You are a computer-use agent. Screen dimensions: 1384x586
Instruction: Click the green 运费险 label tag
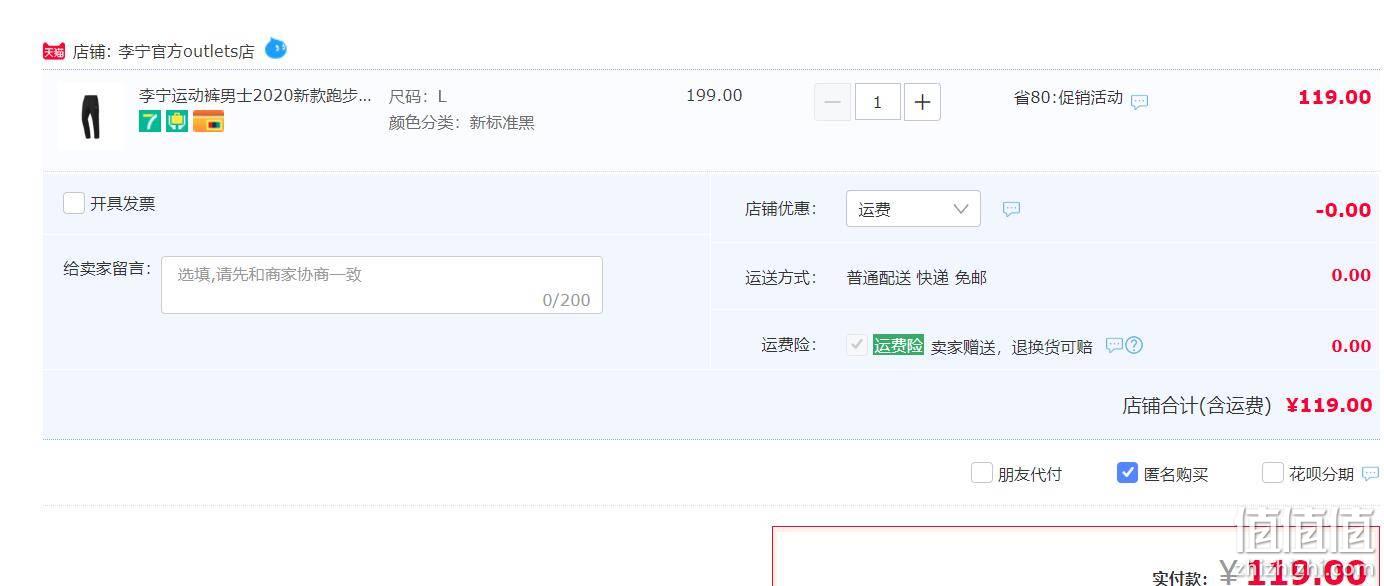coord(898,345)
